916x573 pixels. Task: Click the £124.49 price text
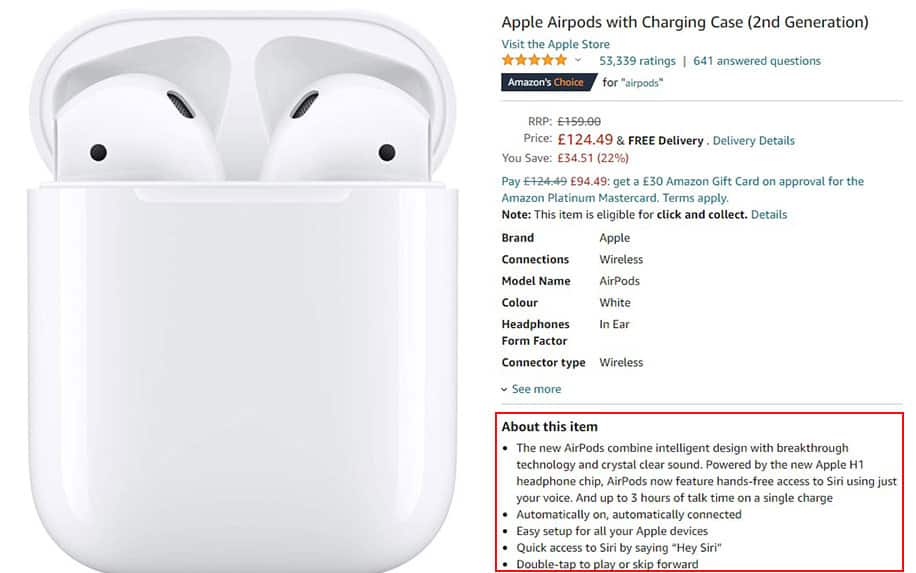[585, 140]
